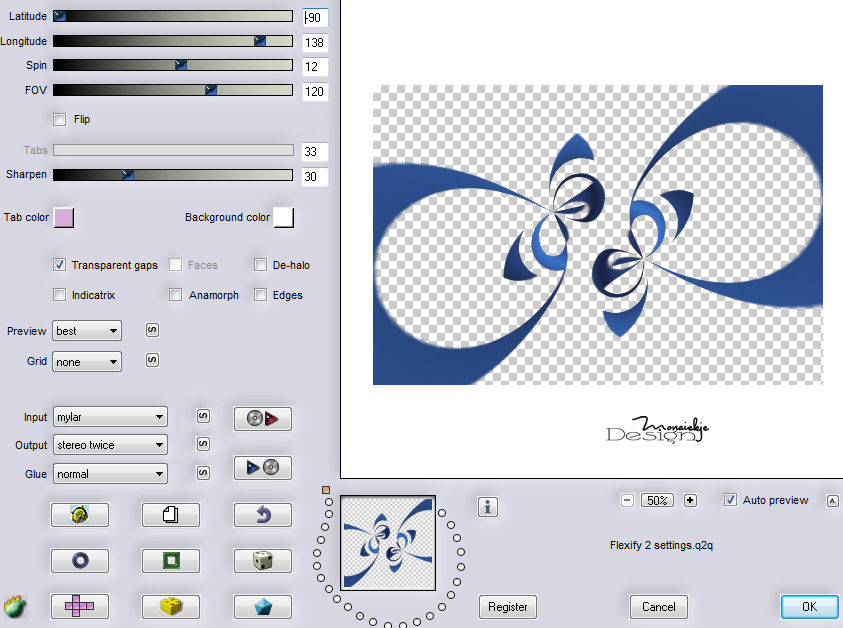This screenshot has height=628, width=843.
Task: Toggle the De-halo checkbox
Action: tap(260, 265)
